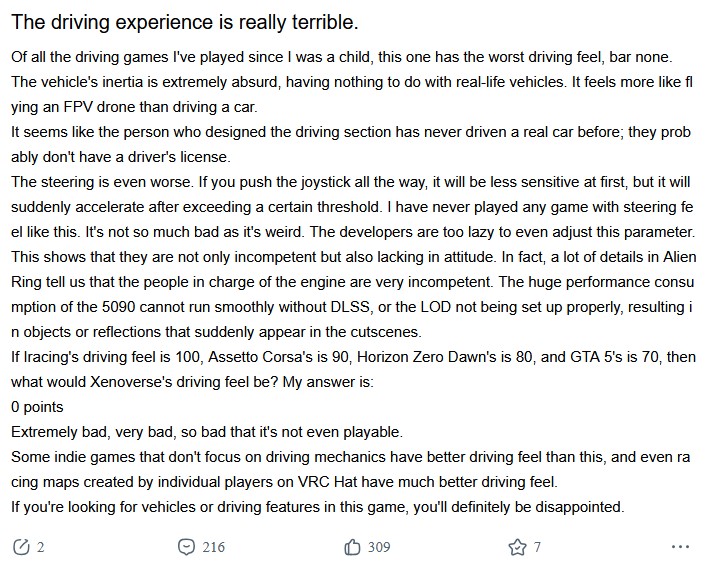This screenshot has width=719, height=579.
Task: Click the favorites count 7
Action: (537, 547)
